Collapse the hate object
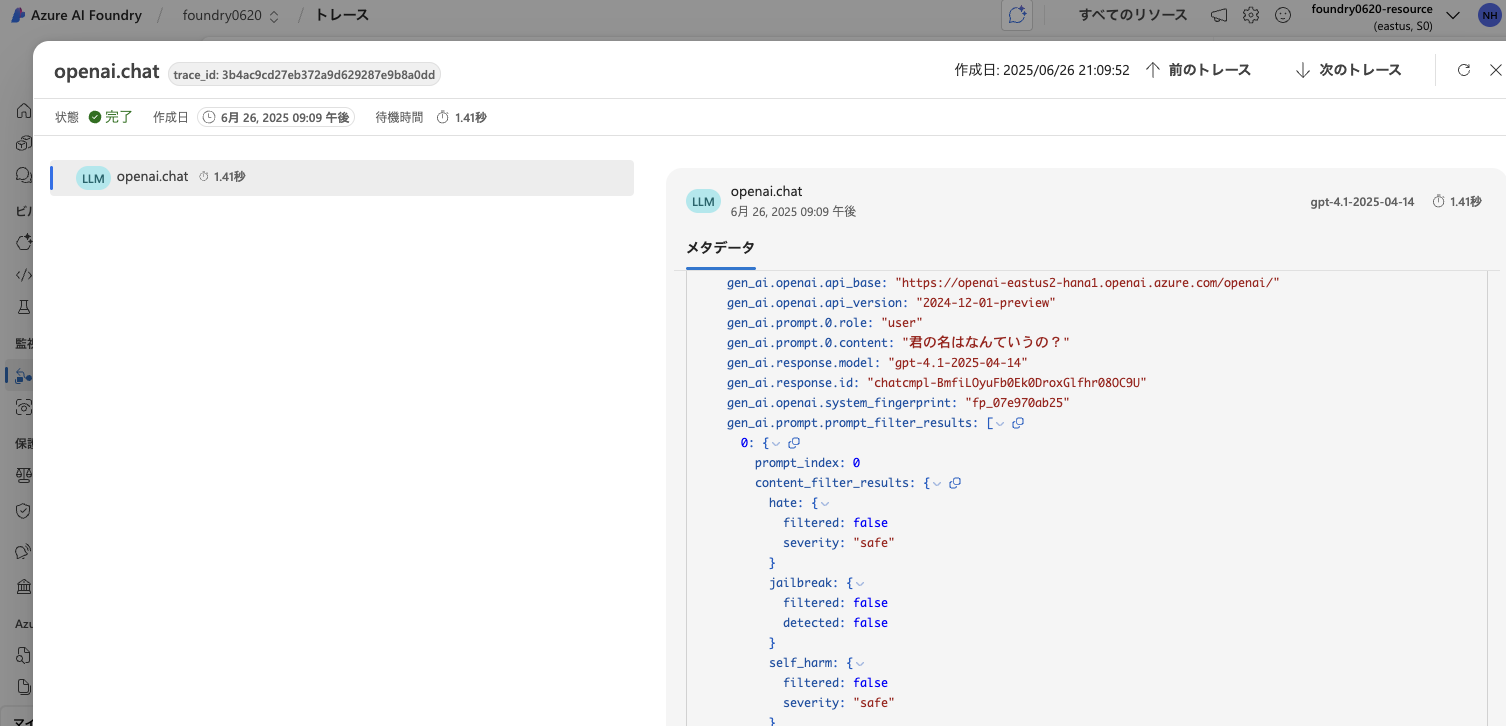This screenshot has width=1506, height=726. pos(825,503)
